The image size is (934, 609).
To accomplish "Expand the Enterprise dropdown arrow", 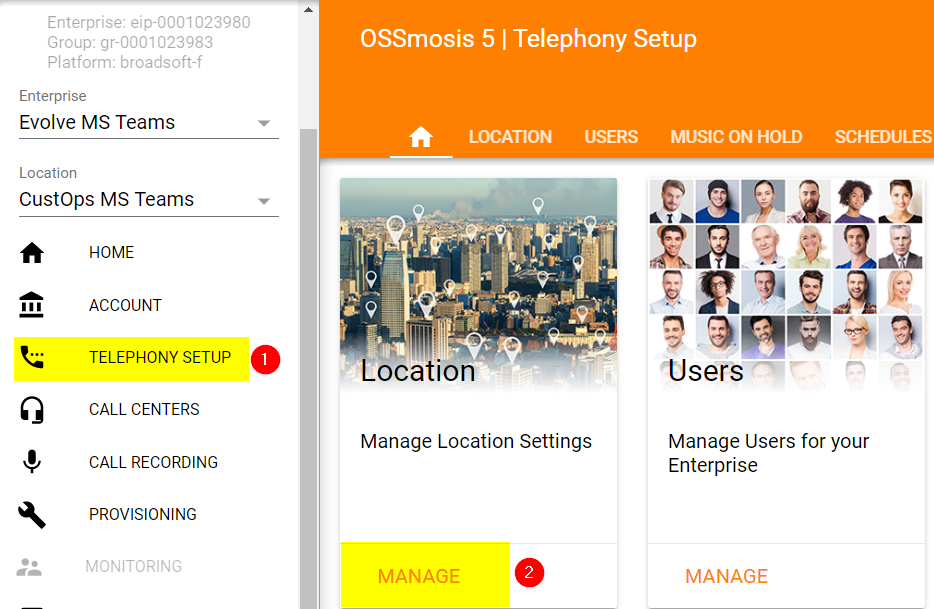I will coord(264,124).
